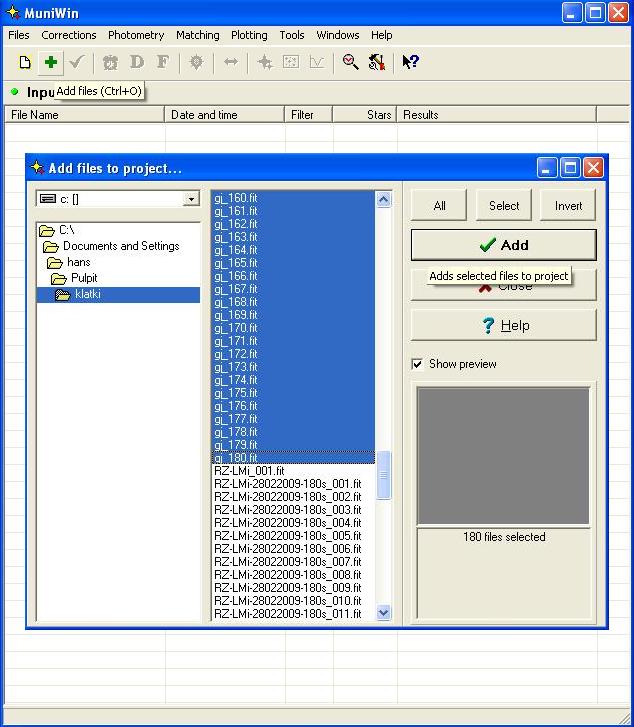Image resolution: width=634 pixels, height=727 pixels.
Task: Click the New project toolbar icon
Action: point(25,63)
